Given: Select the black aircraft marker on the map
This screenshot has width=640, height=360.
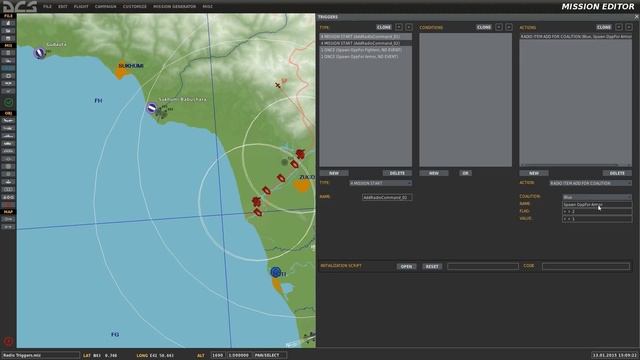Looking at the screenshot, I should pos(278,85).
